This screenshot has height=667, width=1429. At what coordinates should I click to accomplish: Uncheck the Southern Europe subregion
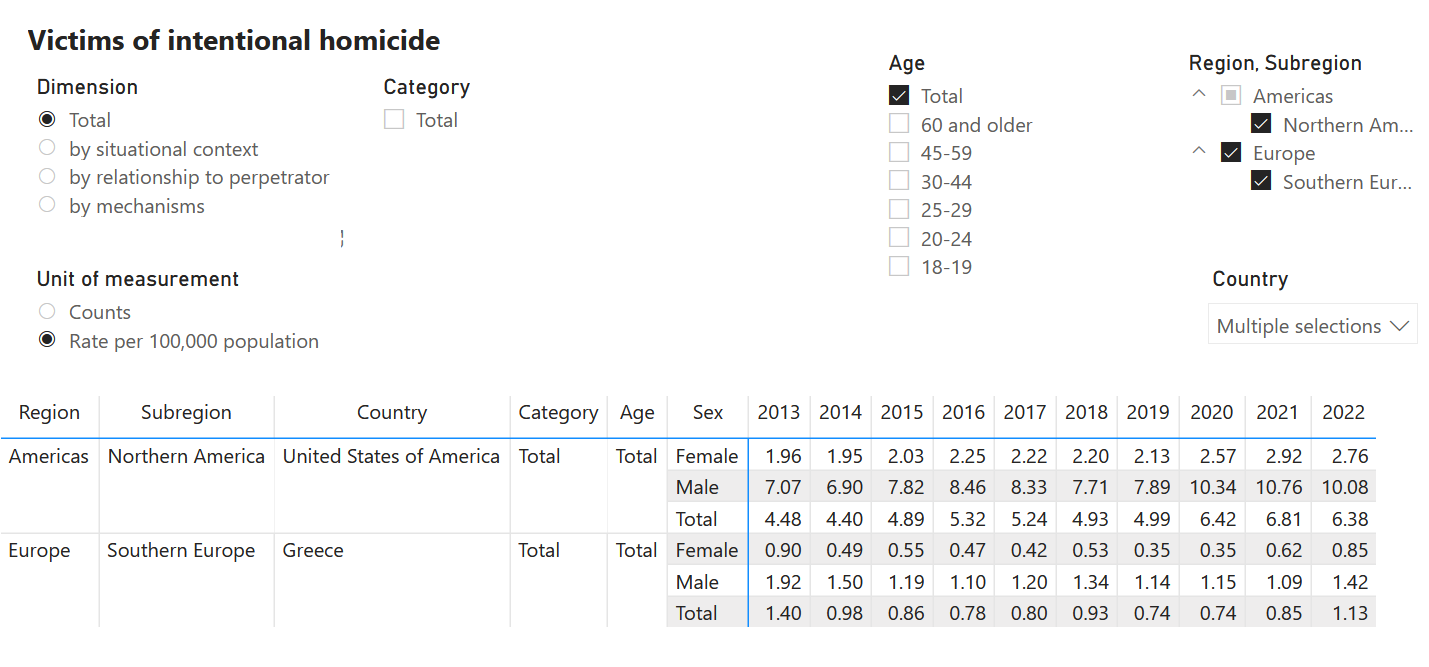(x=1261, y=182)
